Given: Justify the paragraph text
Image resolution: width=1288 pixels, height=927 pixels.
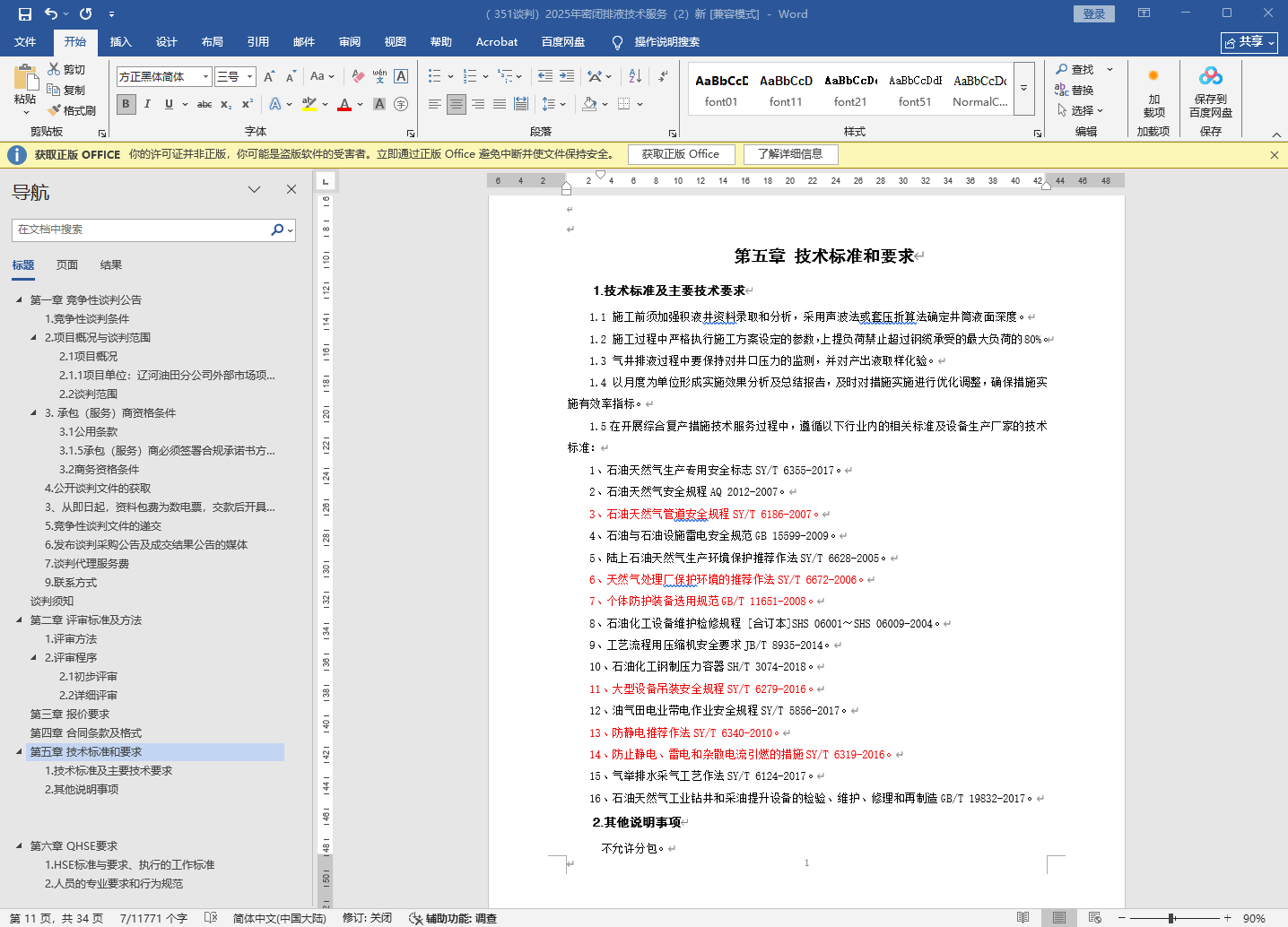Looking at the screenshot, I should (x=500, y=104).
